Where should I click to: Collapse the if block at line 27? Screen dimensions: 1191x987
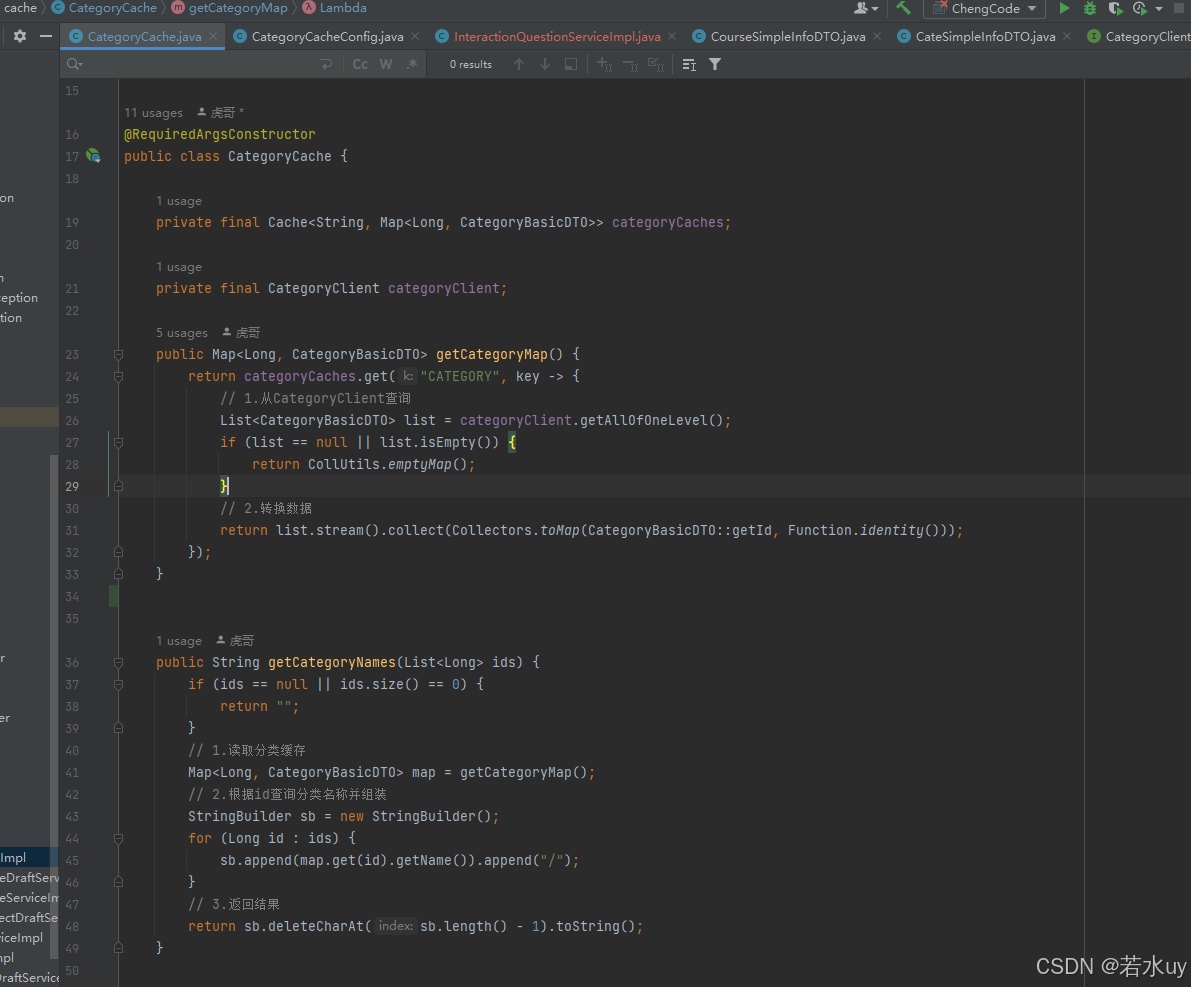(x=118, y=443)
